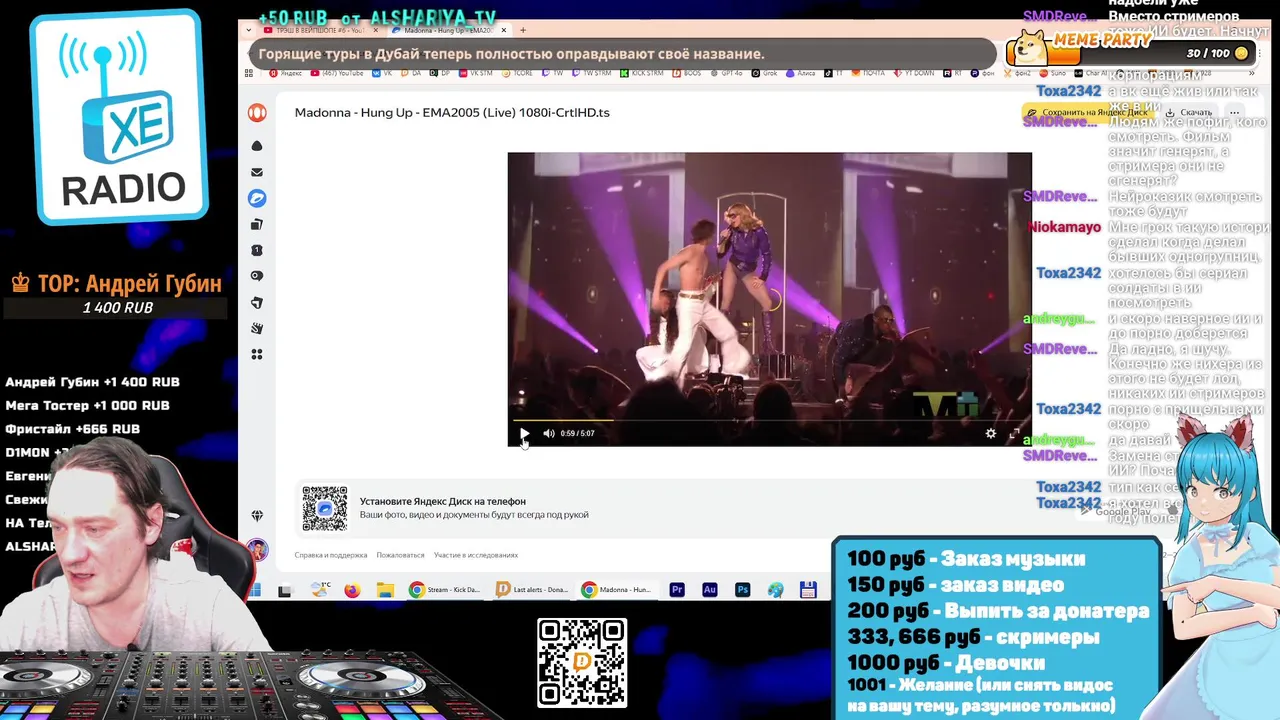Seek on the video progress bar
Image resolution: width=1280 pixels, height=720 pixels.
pos(769,420)
